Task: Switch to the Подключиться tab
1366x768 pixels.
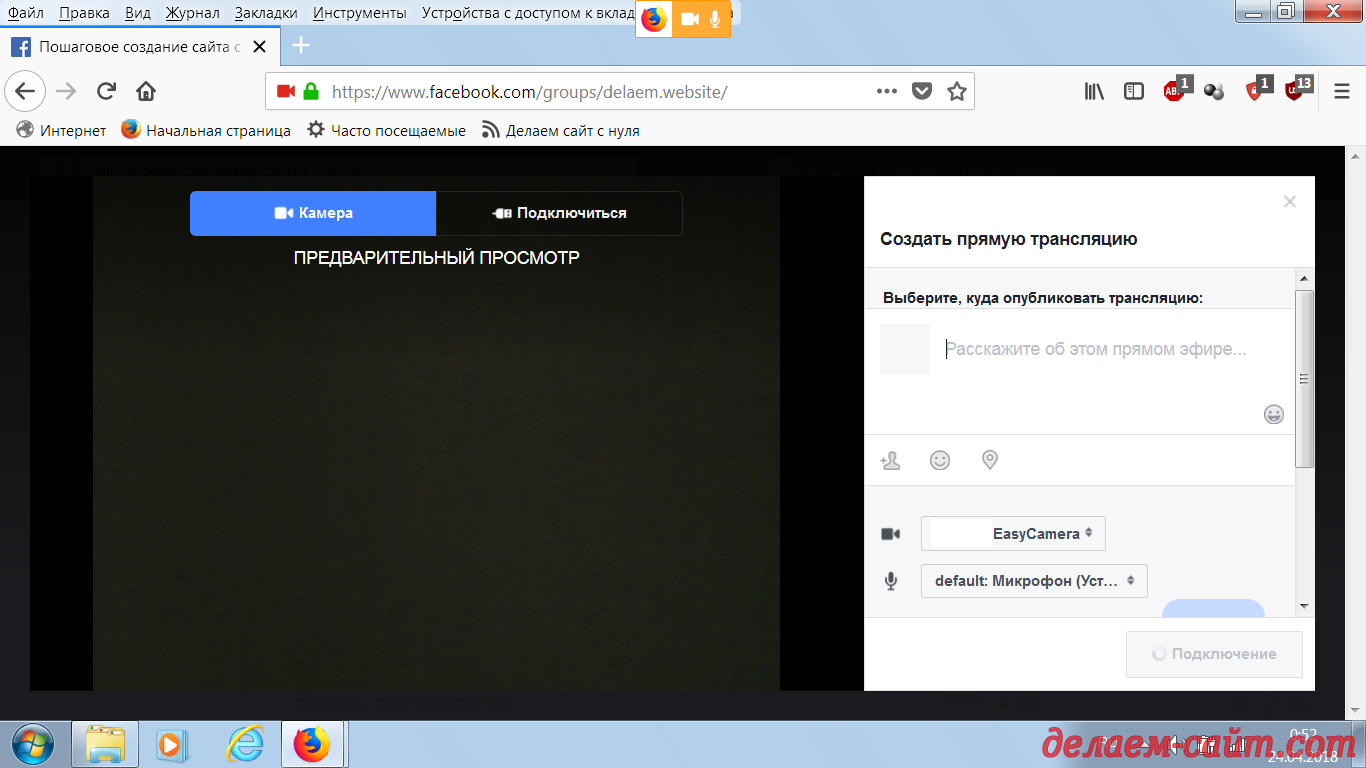Action: pyautogui.click(x=559, y=213)
